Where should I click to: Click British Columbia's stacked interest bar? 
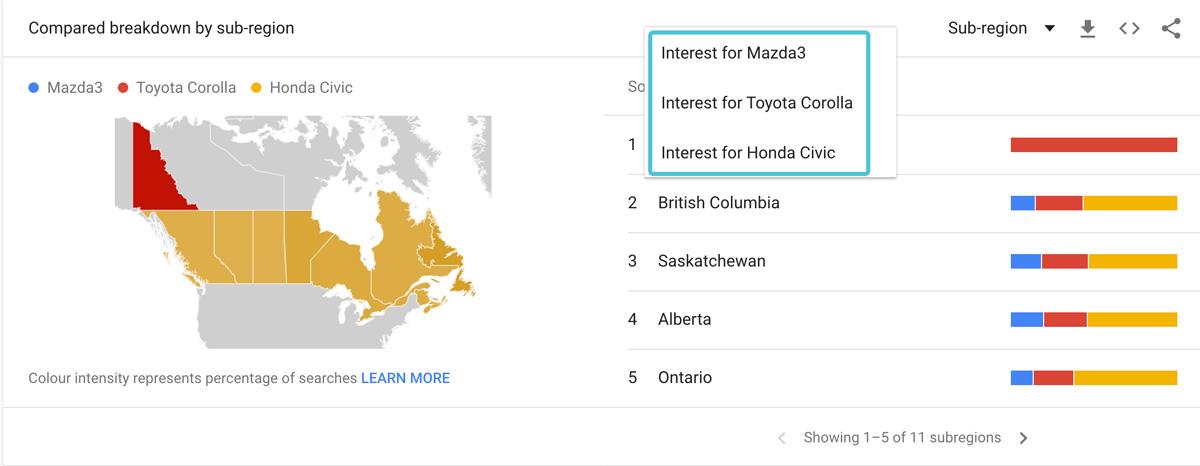pyautogui.click(x=1093, y=203)
